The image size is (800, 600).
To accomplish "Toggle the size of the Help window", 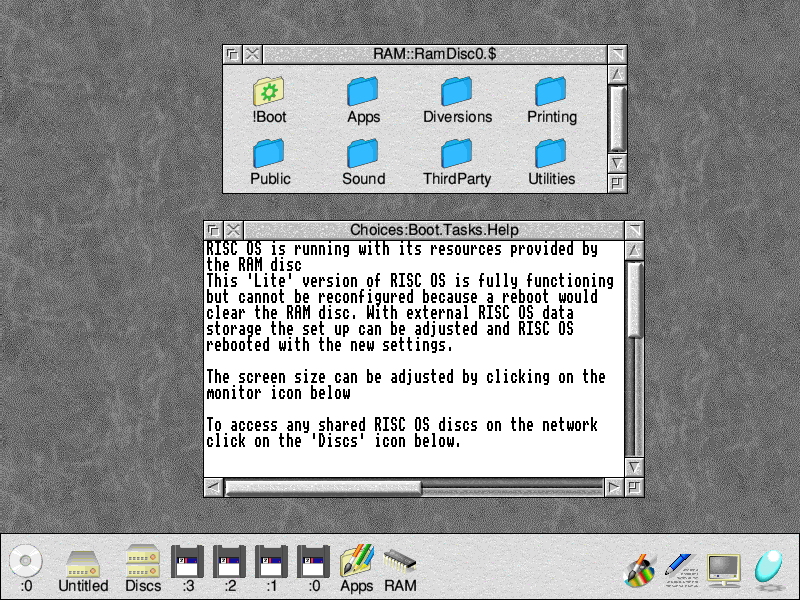I will point(634,230).
